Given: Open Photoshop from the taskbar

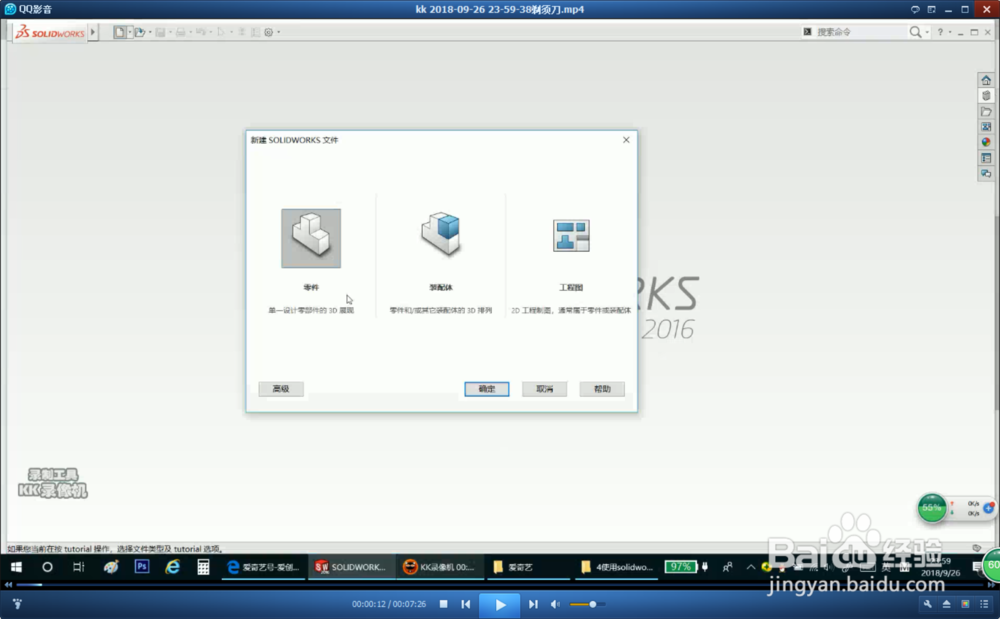Looking at the screenshot, I should pyautogui.click(x=142, y=566).
